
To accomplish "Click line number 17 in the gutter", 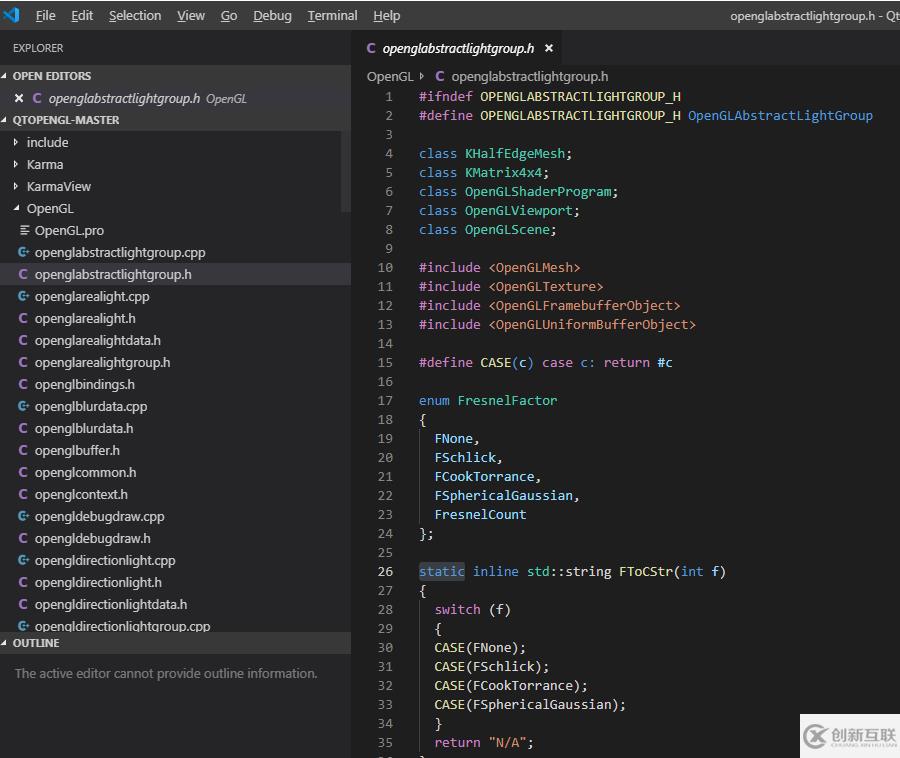I will click(385, 400).
